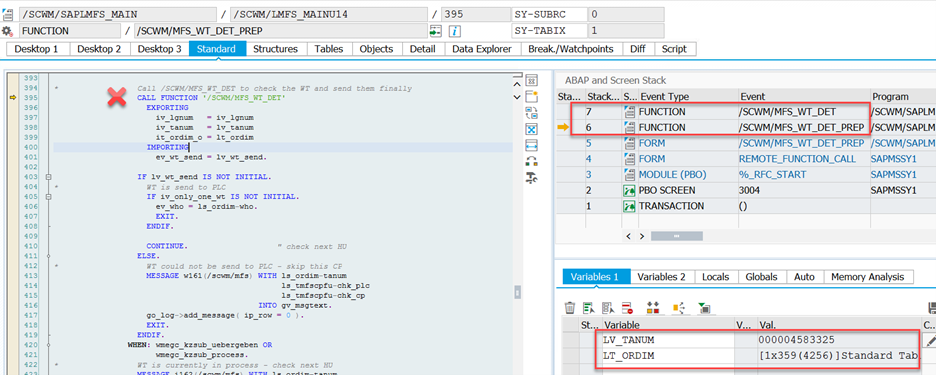This screenshot has height=375, width=936.
Task: Click the program document icon at top left
Action: click(7, 14)
